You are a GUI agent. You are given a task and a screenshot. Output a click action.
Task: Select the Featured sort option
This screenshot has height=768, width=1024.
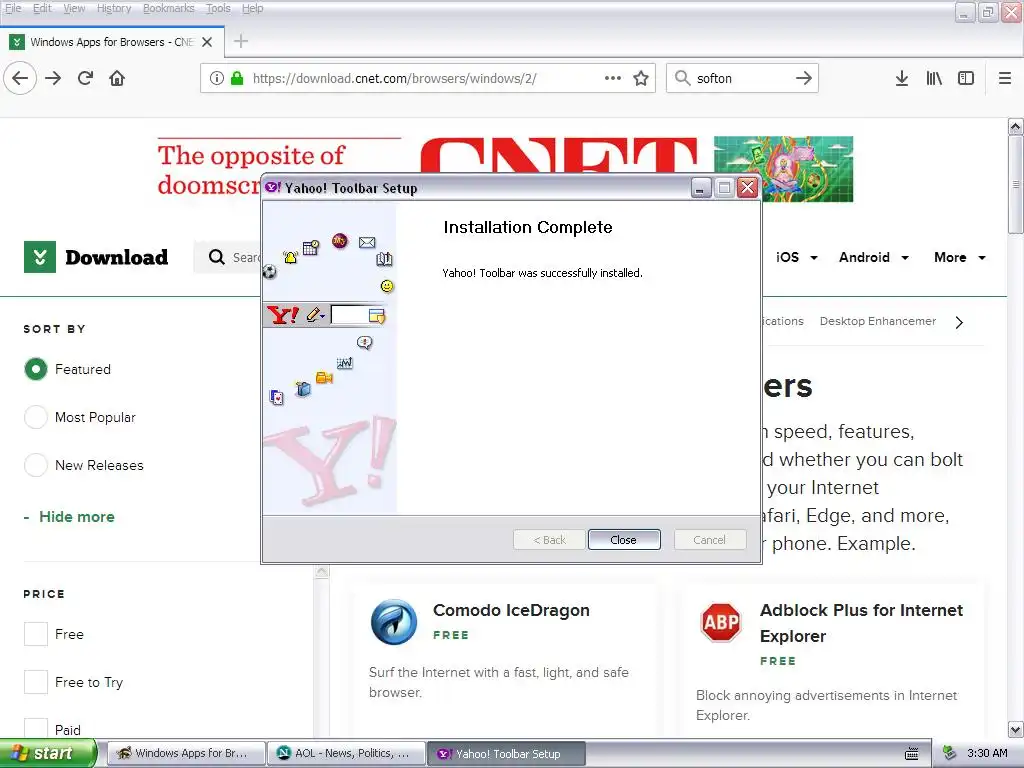click(36, 369)
